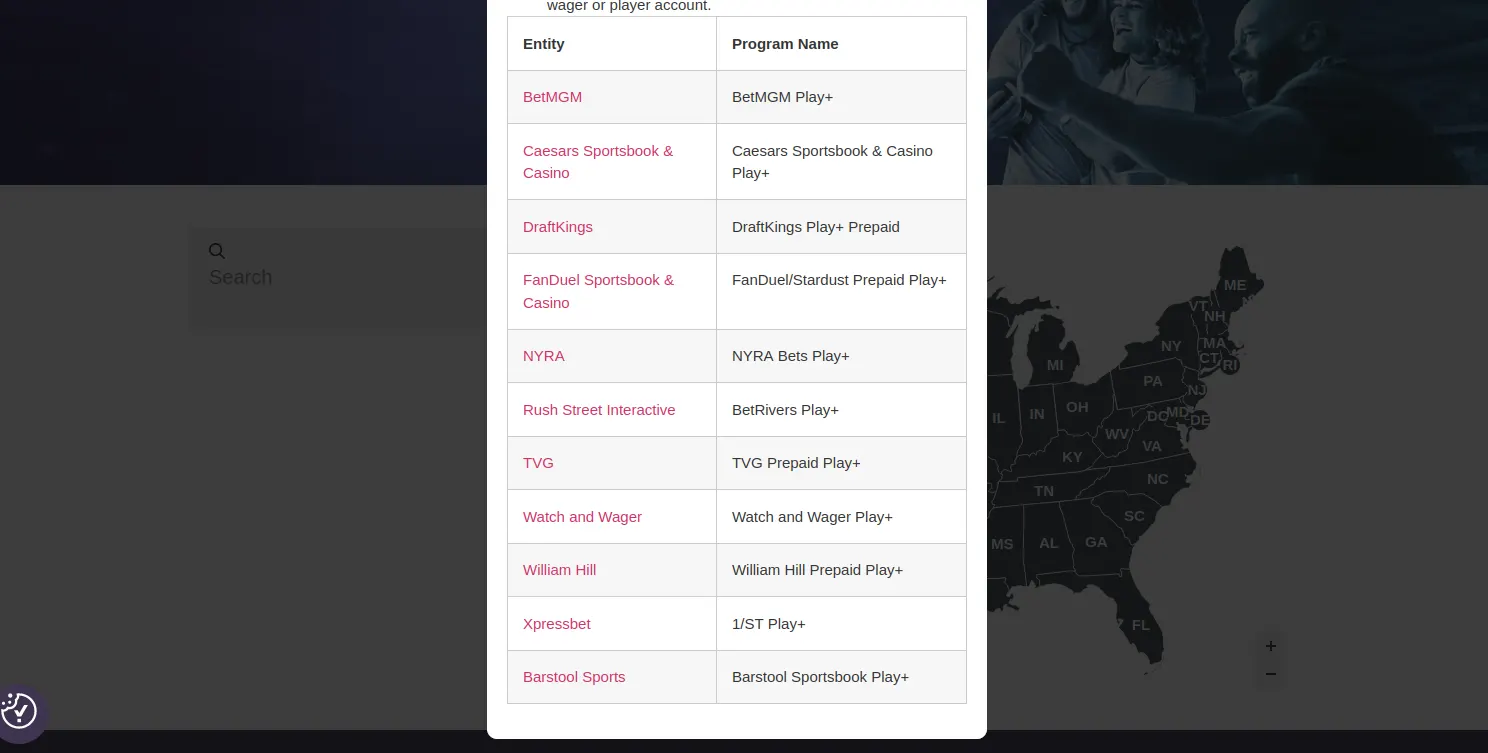Open FanDuel Sportsbook & Casino entity link
Screen dimensions: 1488x753
[598, 291]
